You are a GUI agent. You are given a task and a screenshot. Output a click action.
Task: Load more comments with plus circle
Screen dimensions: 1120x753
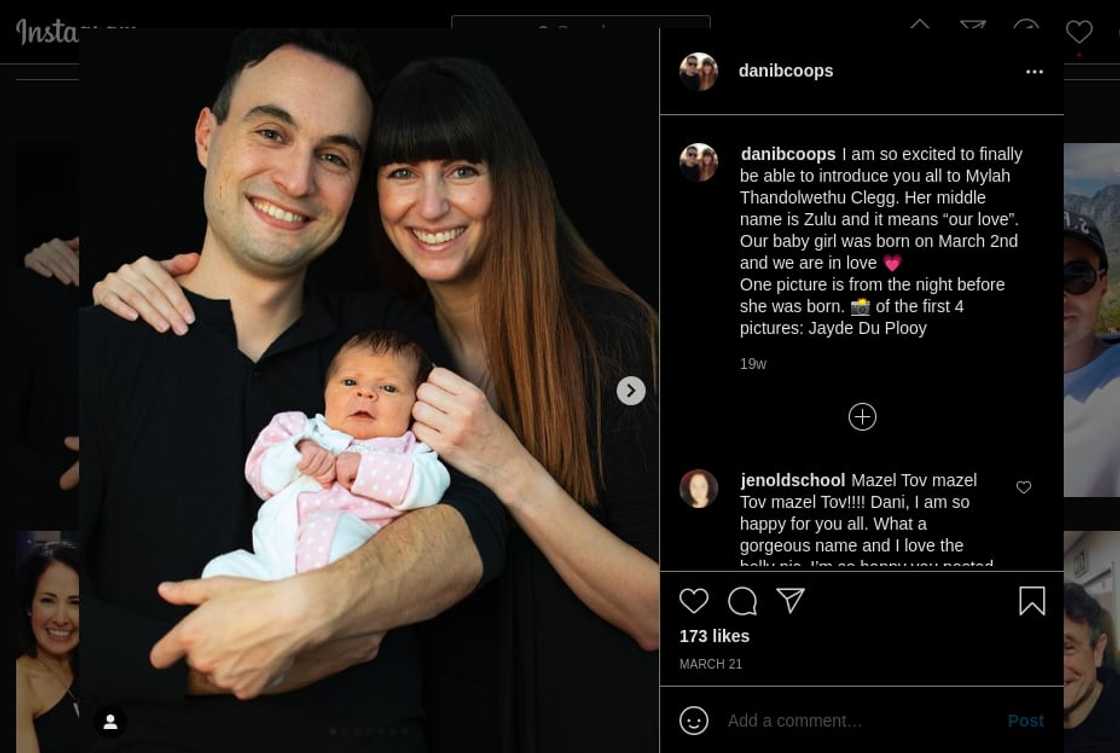coord(862,417)
